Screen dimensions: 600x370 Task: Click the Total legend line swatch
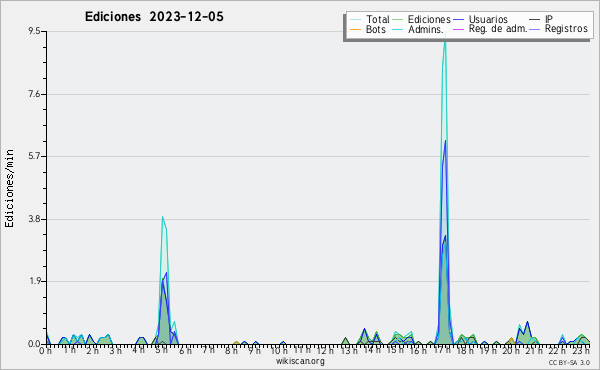355,20
